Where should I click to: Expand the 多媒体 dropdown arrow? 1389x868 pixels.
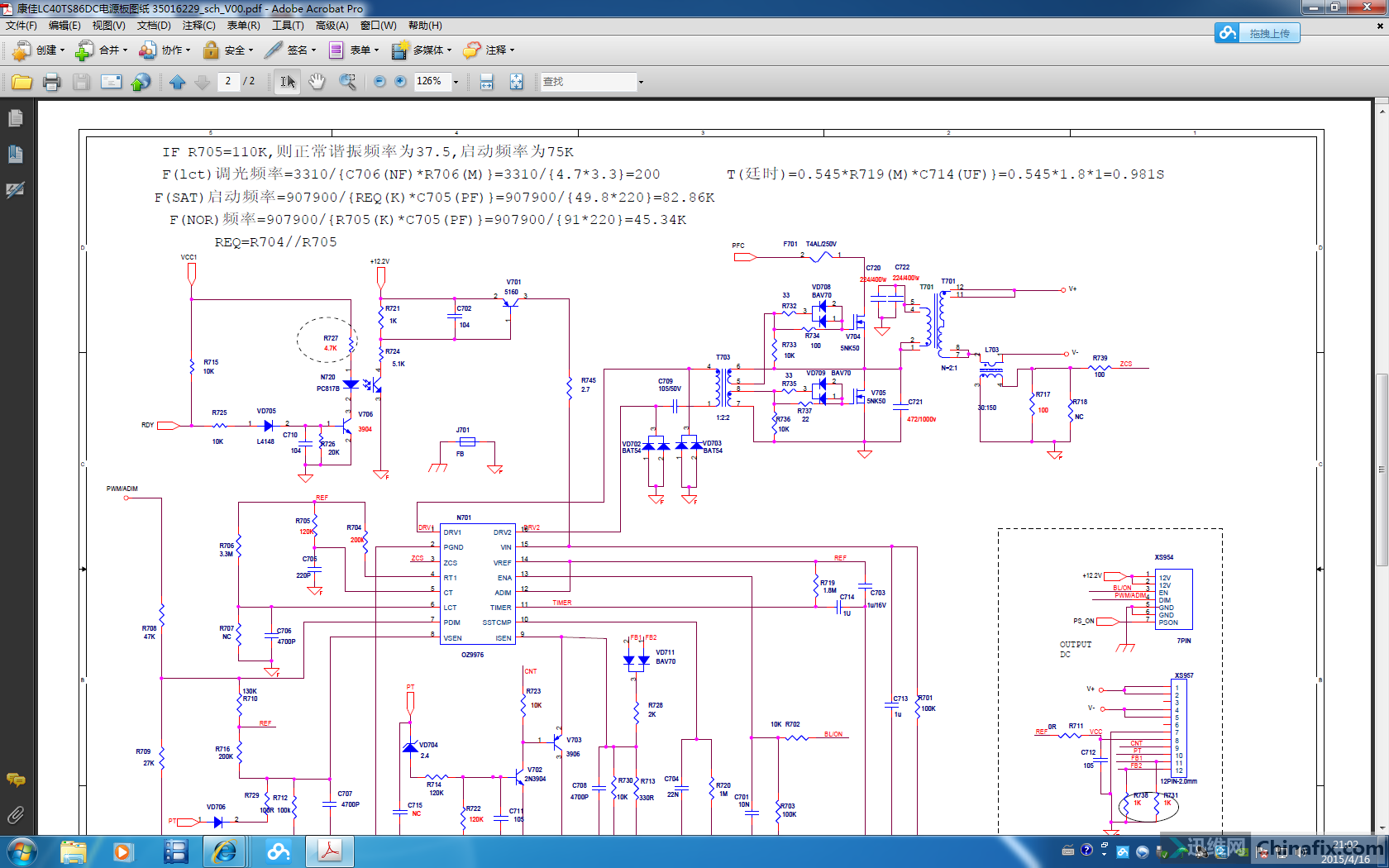coord(449,50)
